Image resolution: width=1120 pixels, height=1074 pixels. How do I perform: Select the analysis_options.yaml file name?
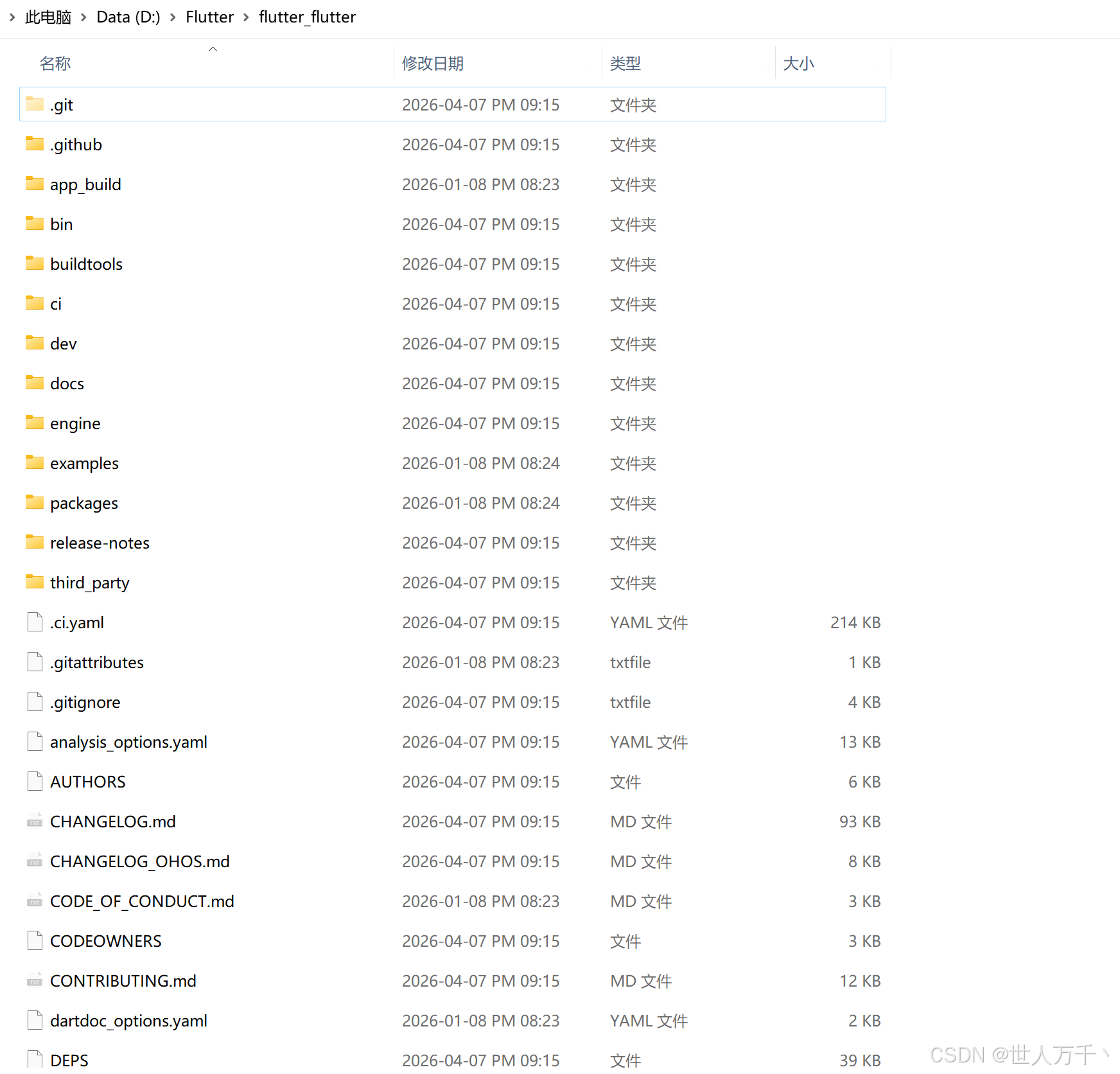(128, 742)
